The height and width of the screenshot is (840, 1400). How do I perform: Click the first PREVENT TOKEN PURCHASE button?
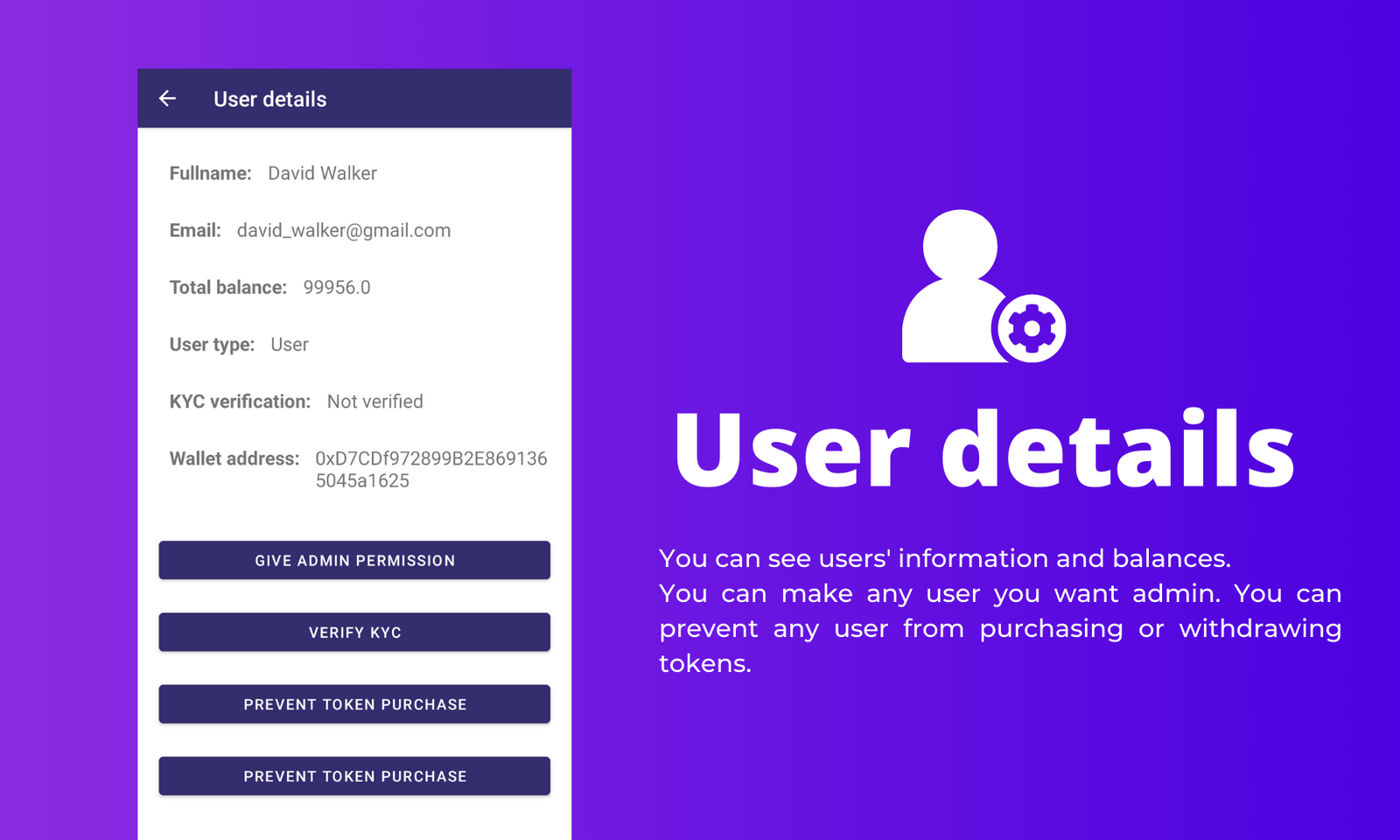(353, 703)
